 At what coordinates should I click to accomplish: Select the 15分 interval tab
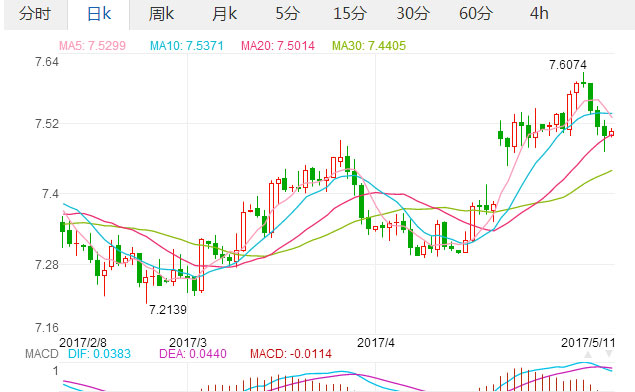(x=350, y=14)
